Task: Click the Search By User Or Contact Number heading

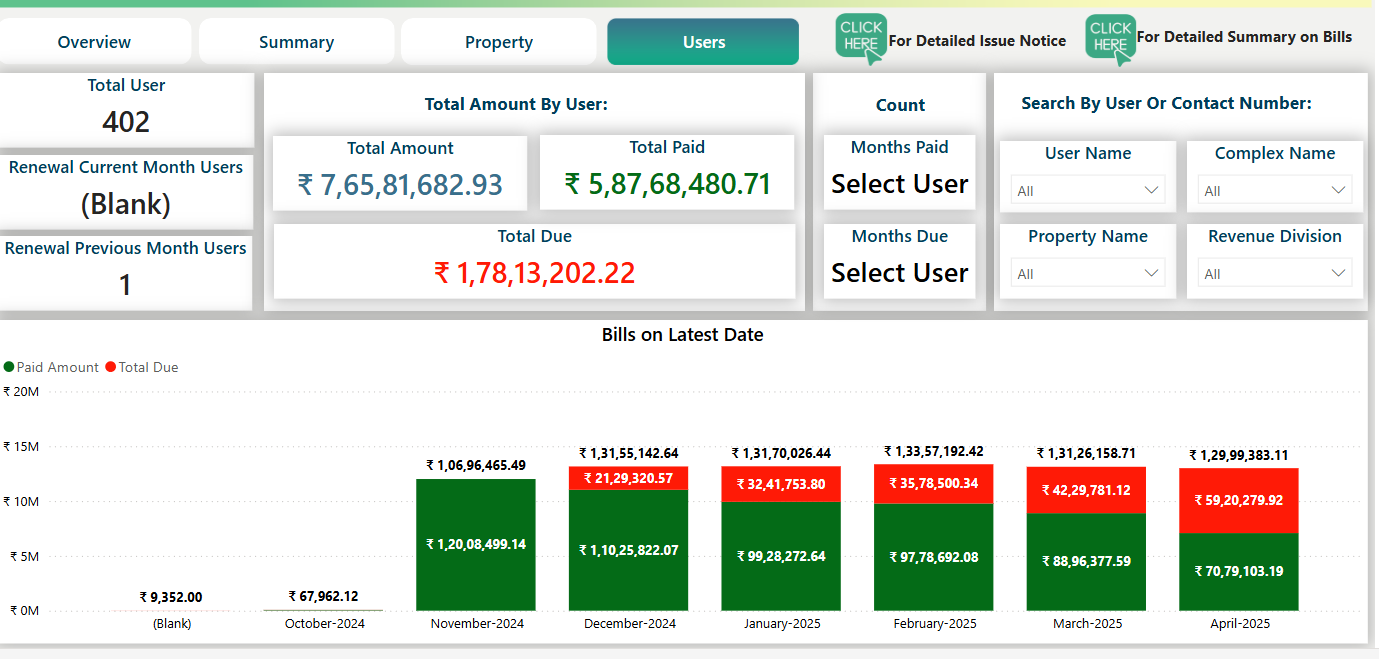Action: pos(1166,103)
